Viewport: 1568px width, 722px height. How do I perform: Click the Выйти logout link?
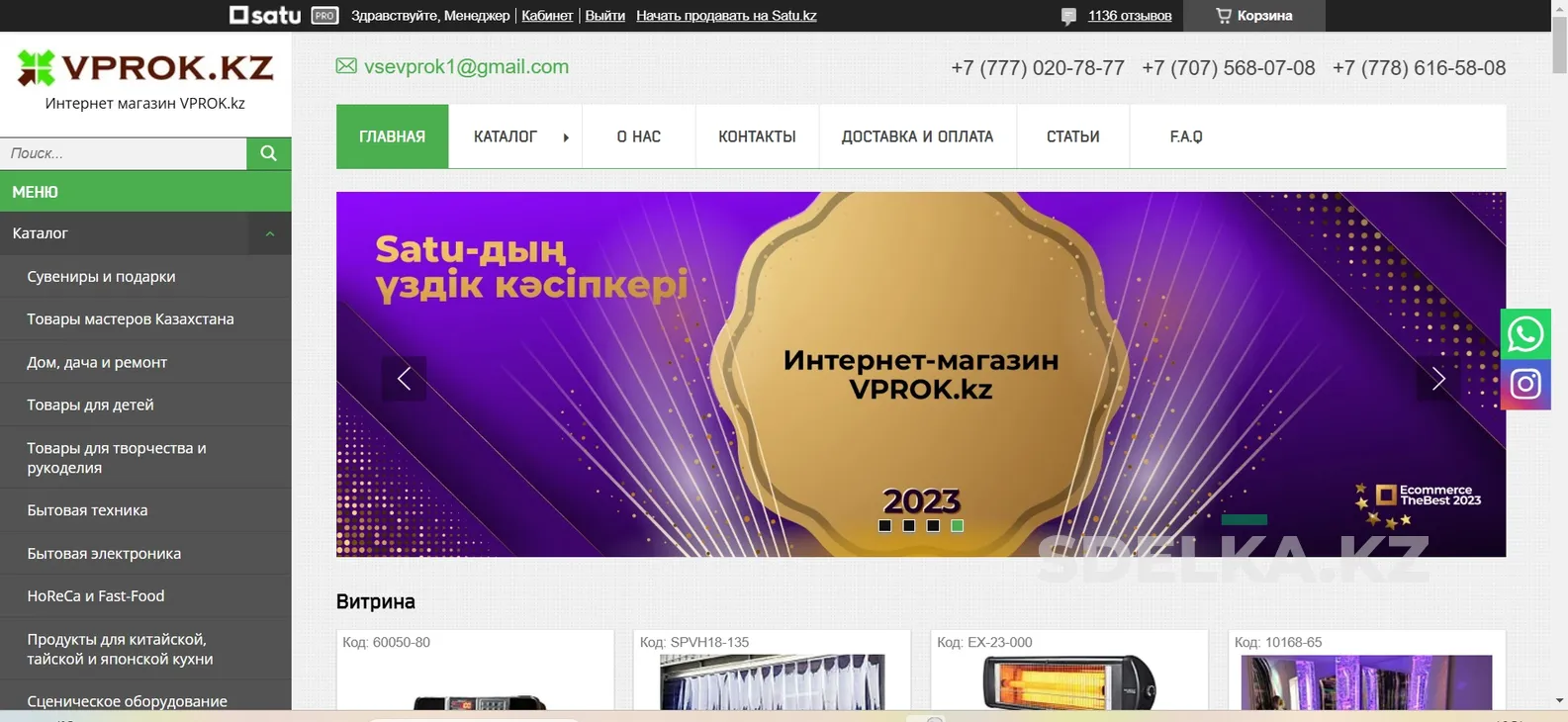(x=604, y=16)
